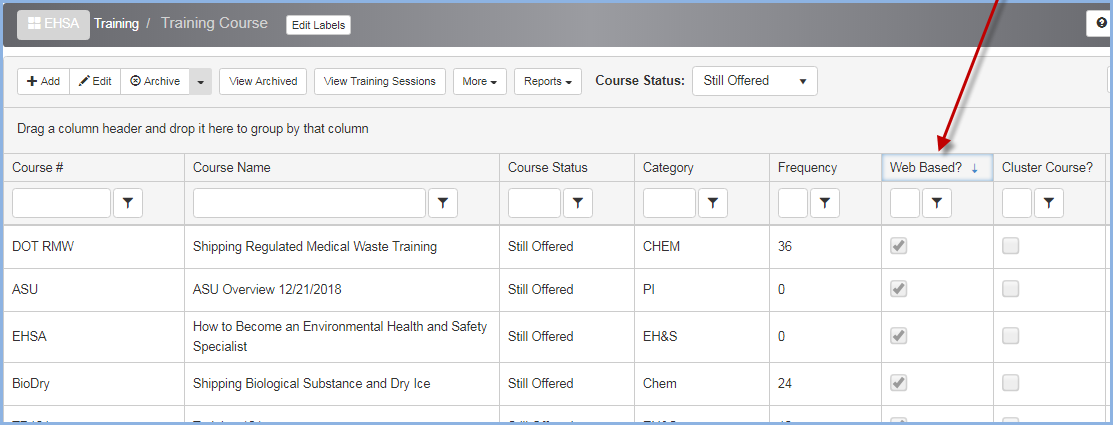
Task: Open filter funnel for Frequency column
Action: [x=825, y=203]
